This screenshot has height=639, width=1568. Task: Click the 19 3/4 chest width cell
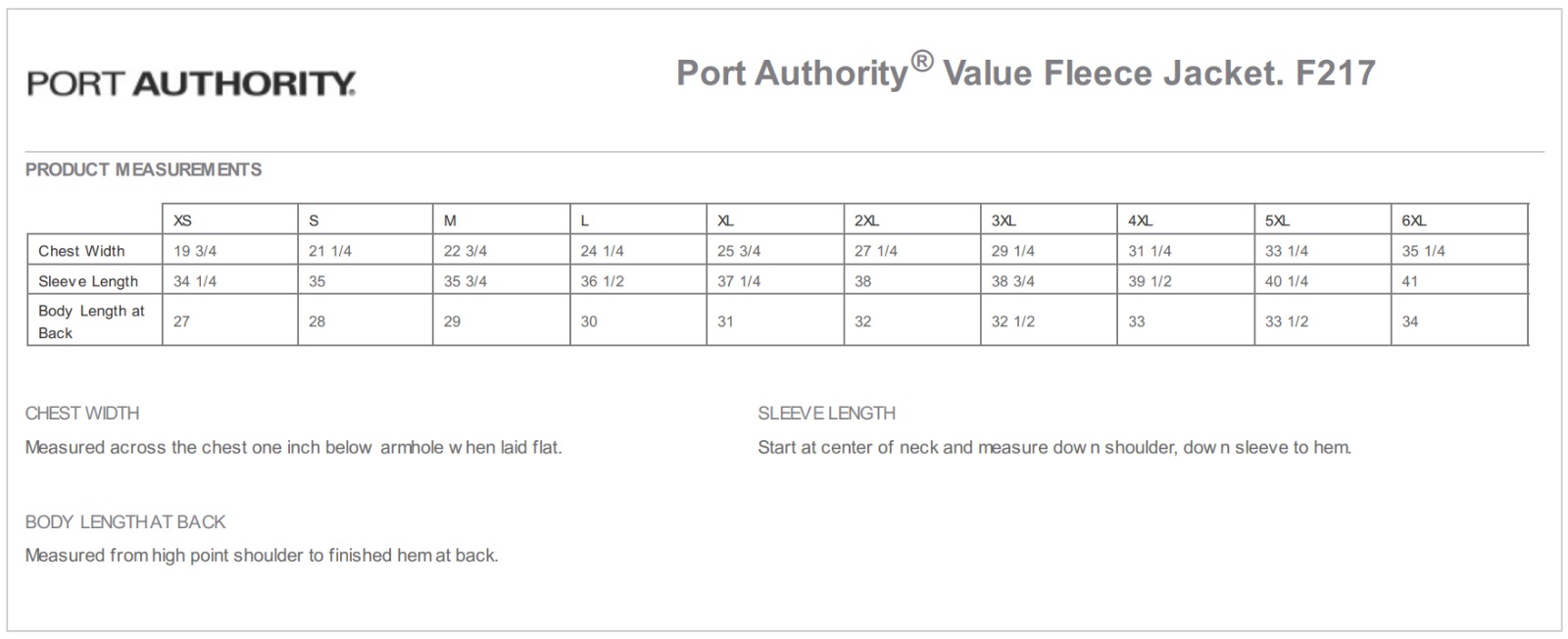point(195,251)
